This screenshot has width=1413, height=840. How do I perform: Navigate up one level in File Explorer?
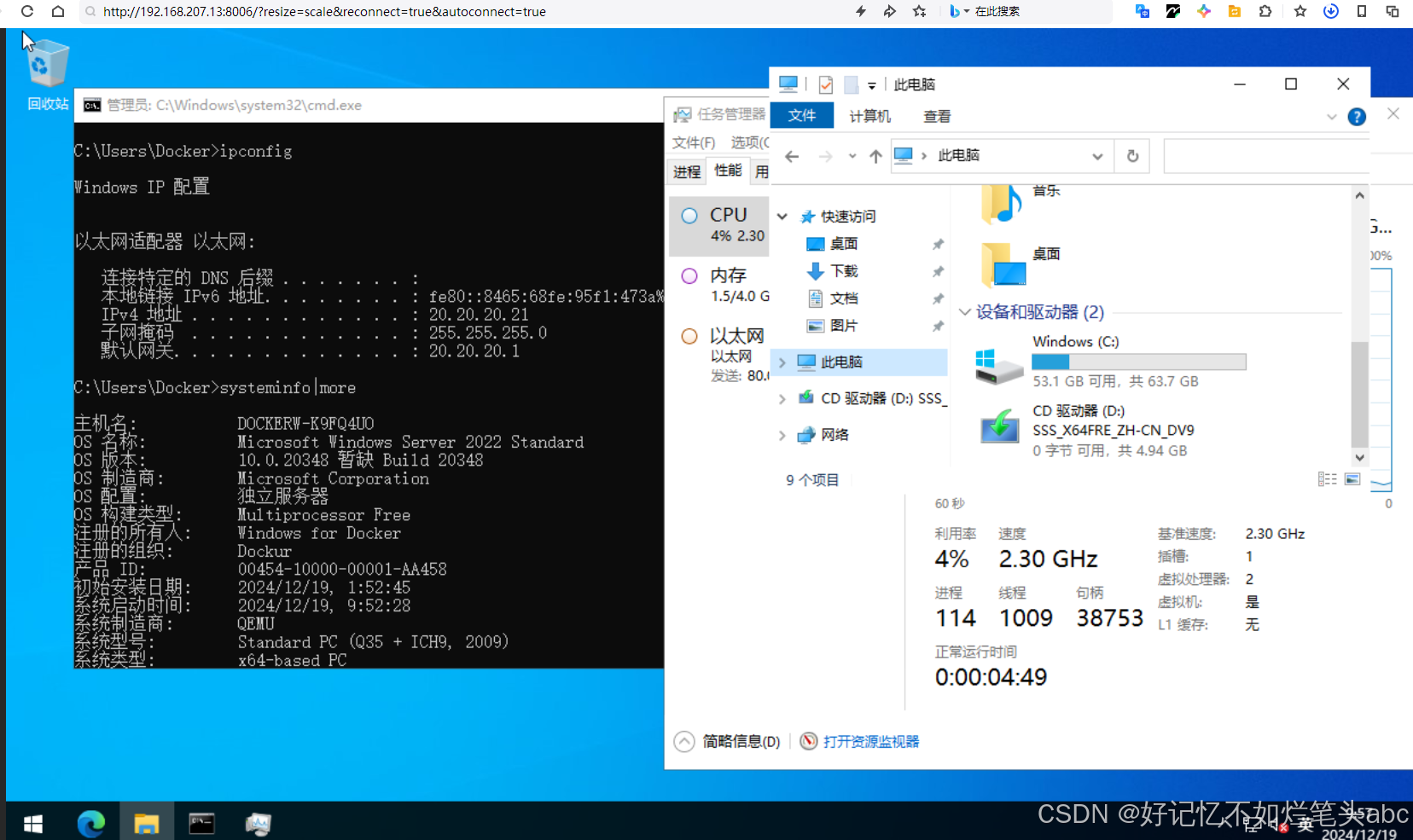[875, 156]
